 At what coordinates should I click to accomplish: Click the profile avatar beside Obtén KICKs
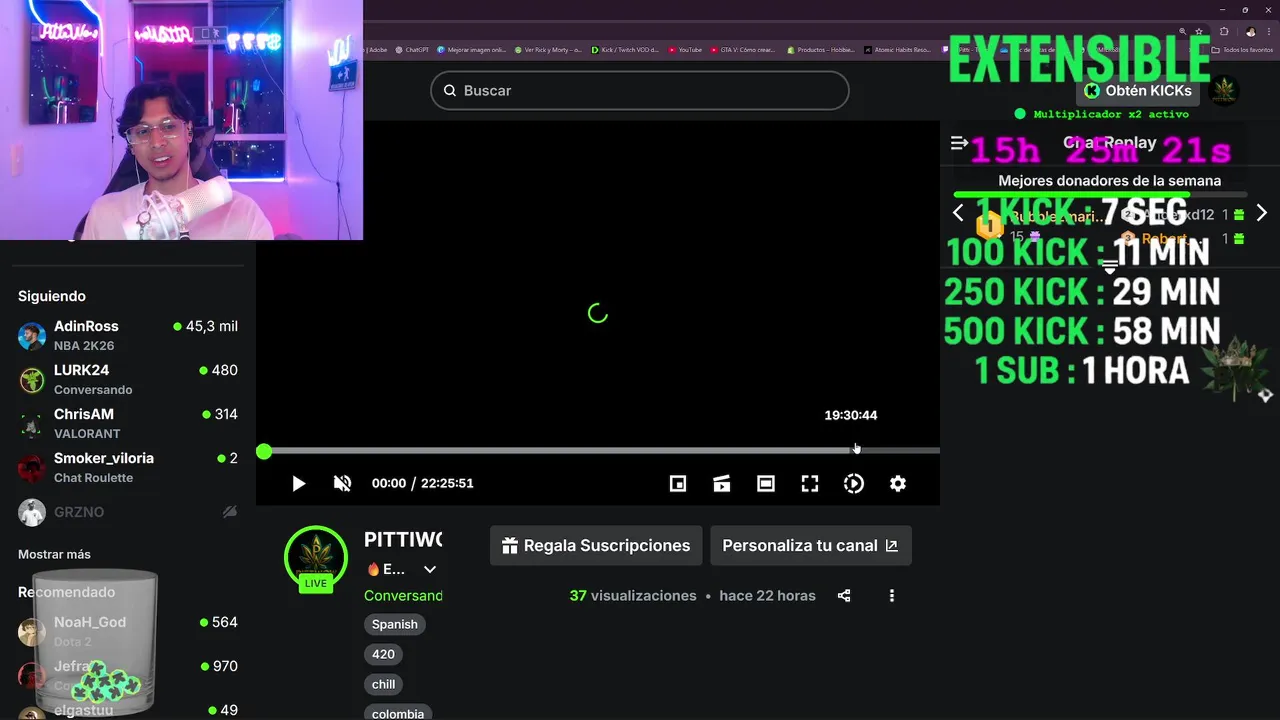pyautogui.click(x=1224, y=91)
